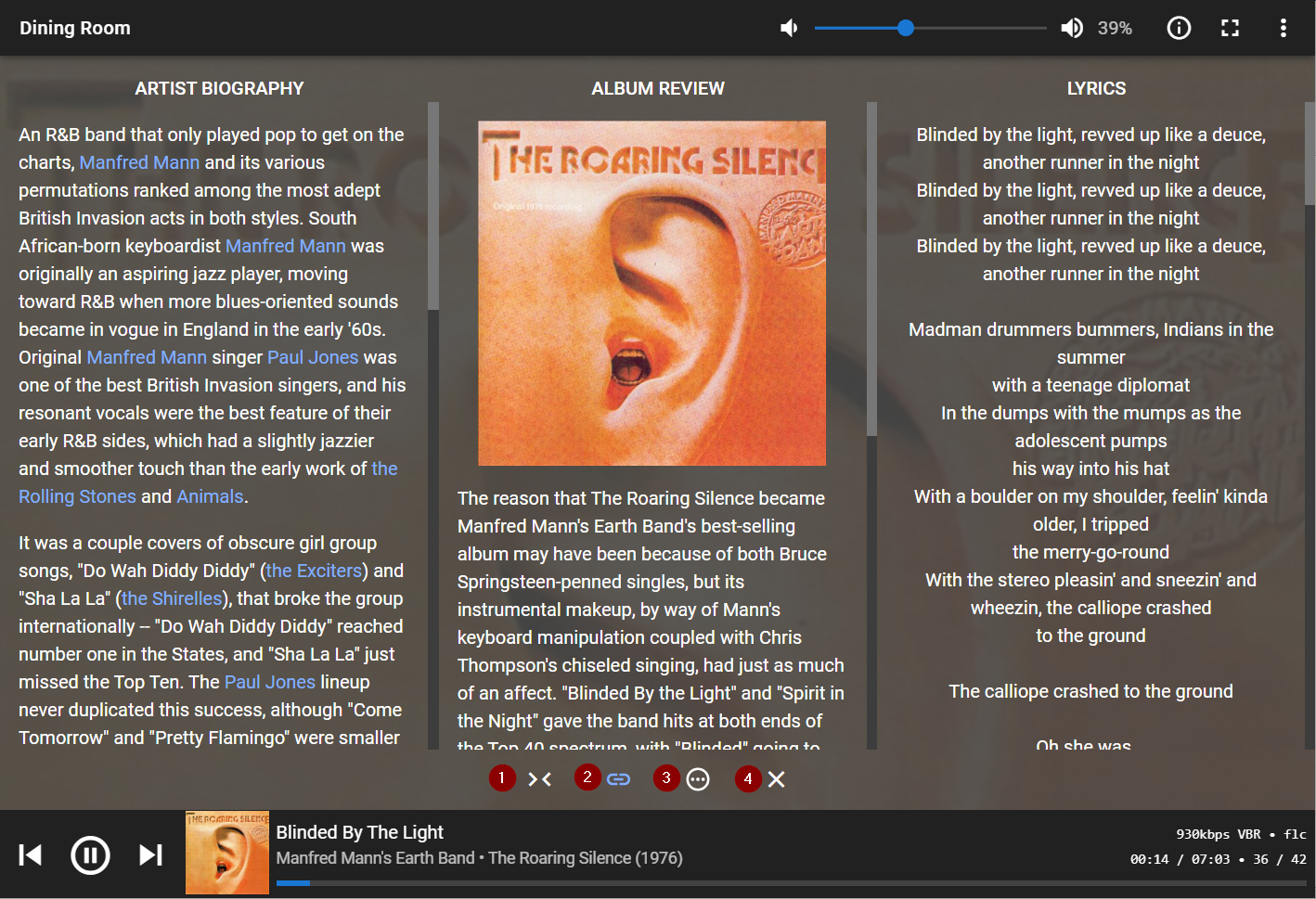
Task: Toggle the link sync icon
Action: pos(618,779)
